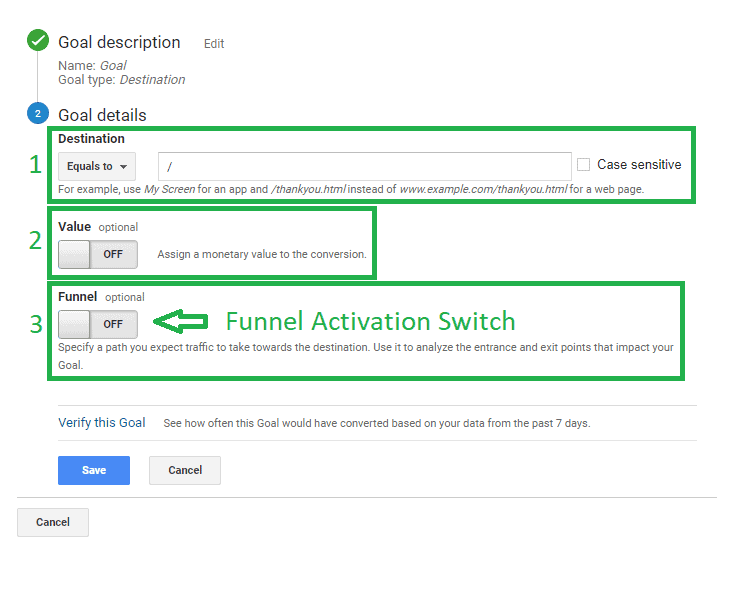Turn on the Funnel switch

pyautogui.click(x=98, y=324)
